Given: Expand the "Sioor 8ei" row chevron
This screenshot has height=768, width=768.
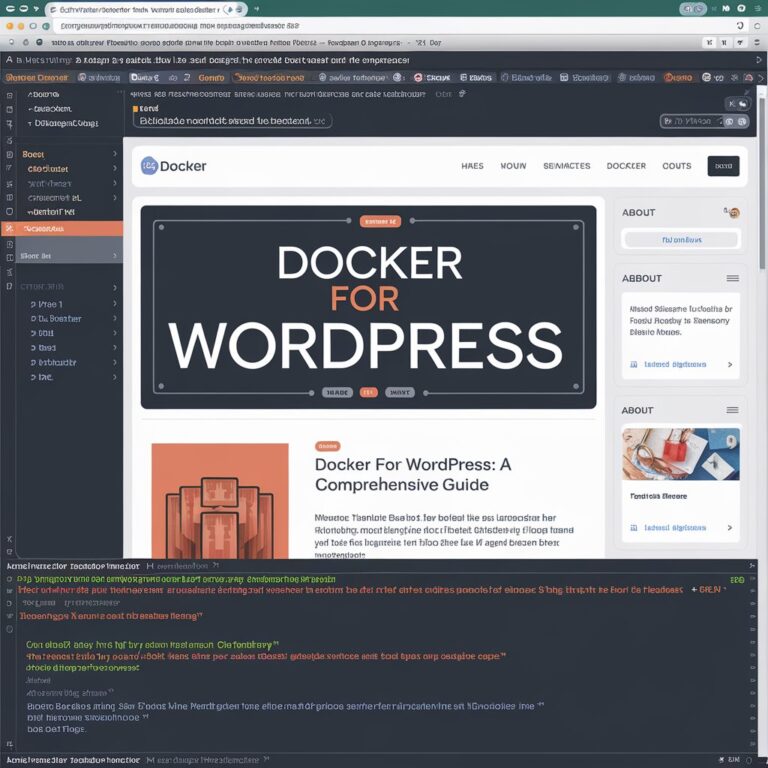Looking at the screenshot, I should tap(115, 256).
